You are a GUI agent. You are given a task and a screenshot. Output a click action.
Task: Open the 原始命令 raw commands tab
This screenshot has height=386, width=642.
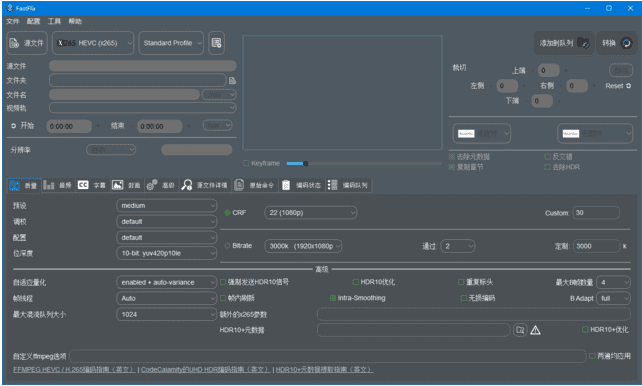255,185
